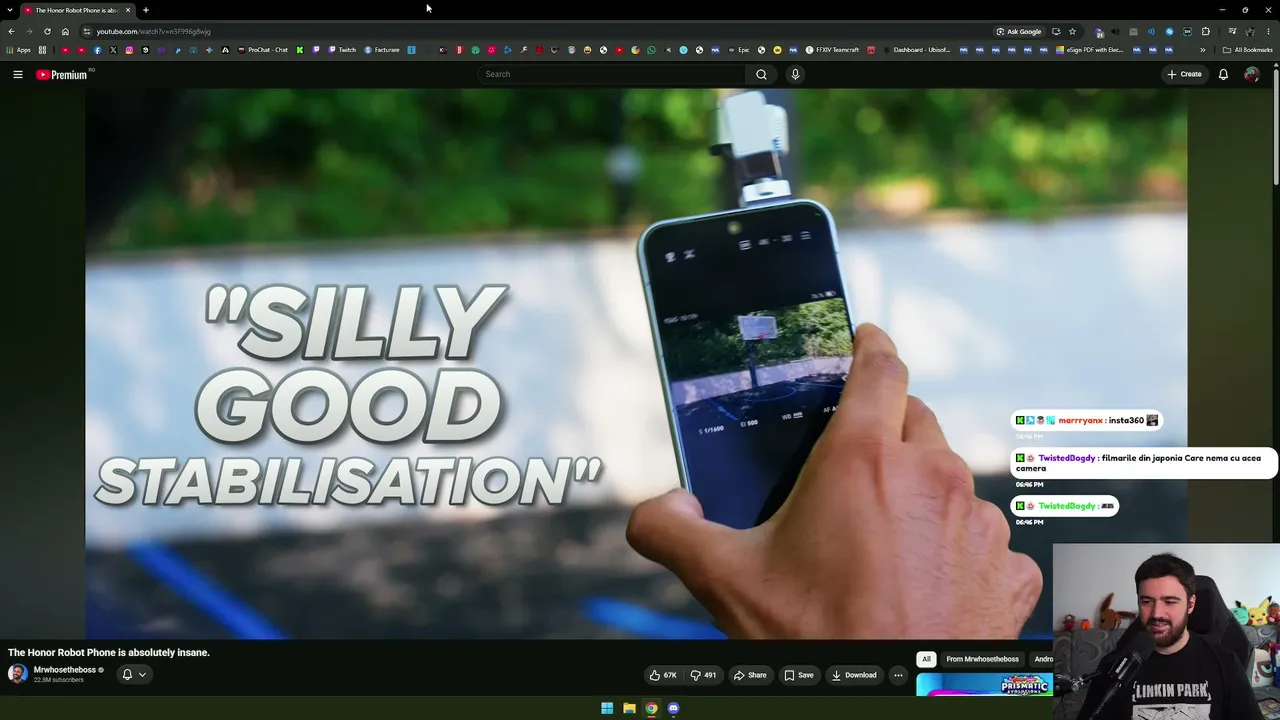
Task: Open the Twitch bookmark
Action: [342, 50]
